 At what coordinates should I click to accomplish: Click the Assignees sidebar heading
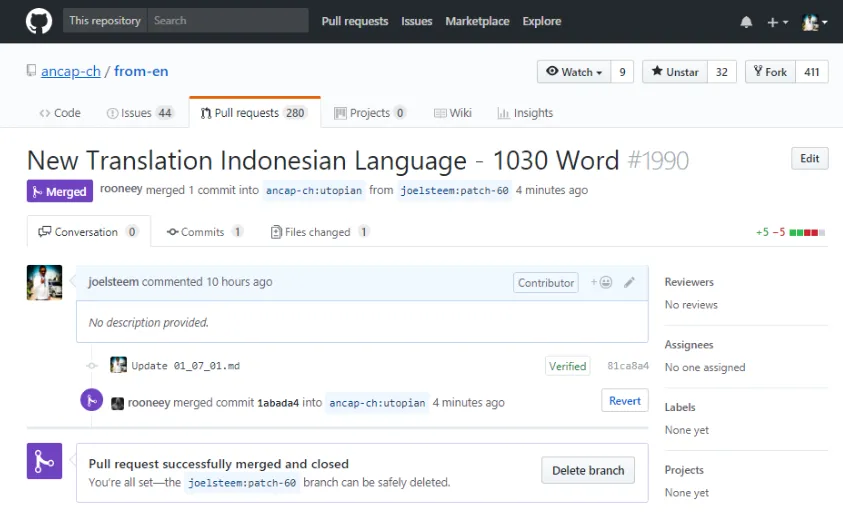689,345
